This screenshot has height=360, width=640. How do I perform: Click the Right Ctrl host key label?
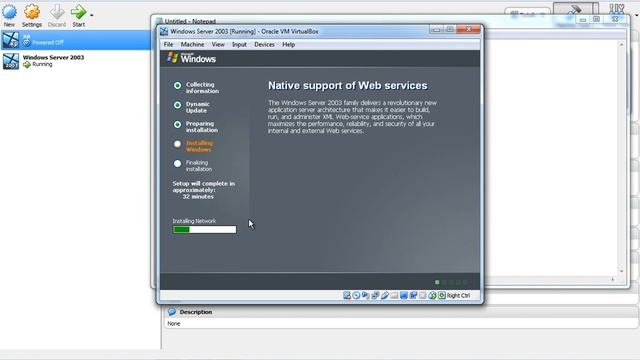pyautogui.click(x=458, y=295)
